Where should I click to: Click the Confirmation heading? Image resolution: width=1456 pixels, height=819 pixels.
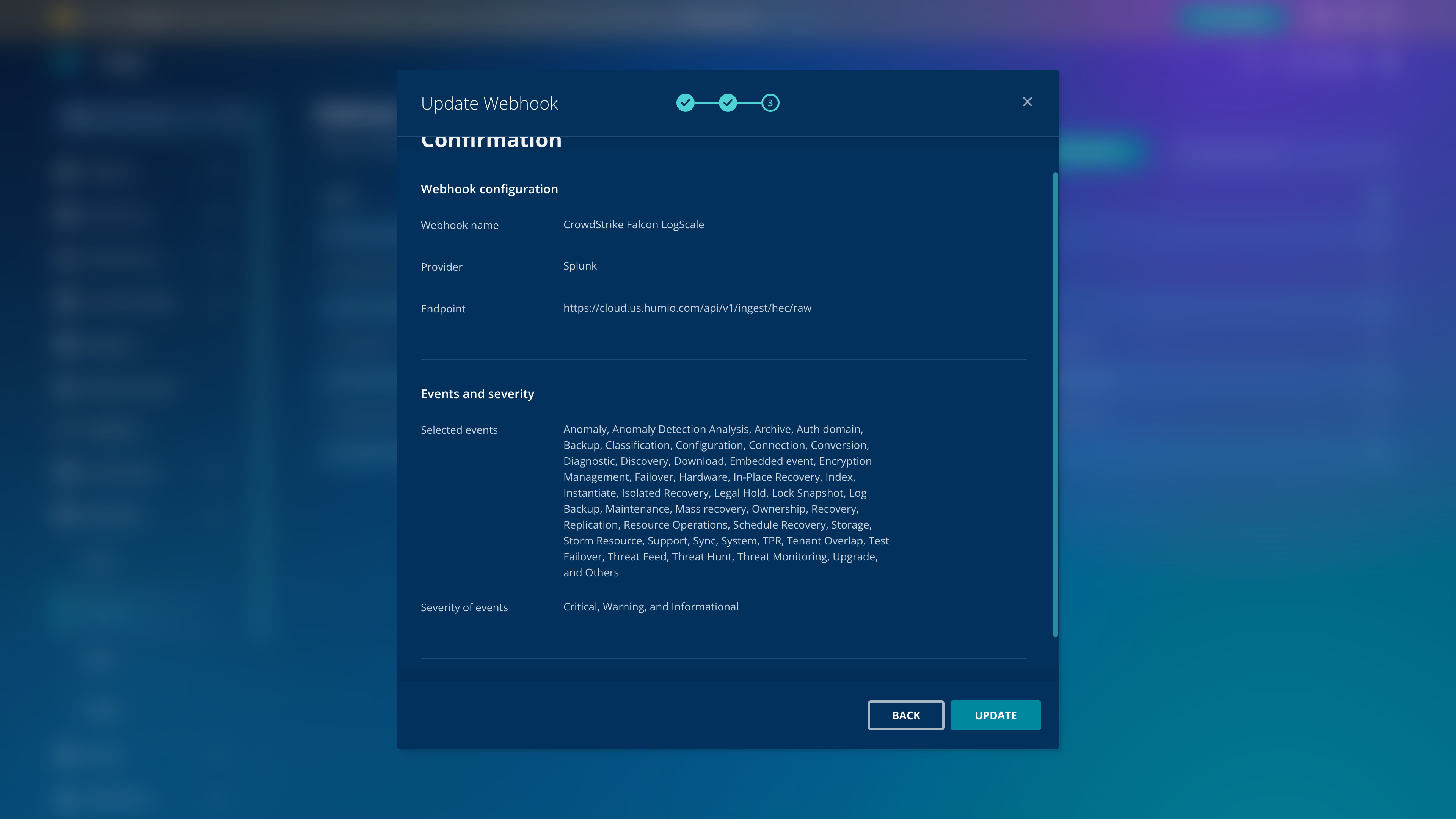[491, 141]
